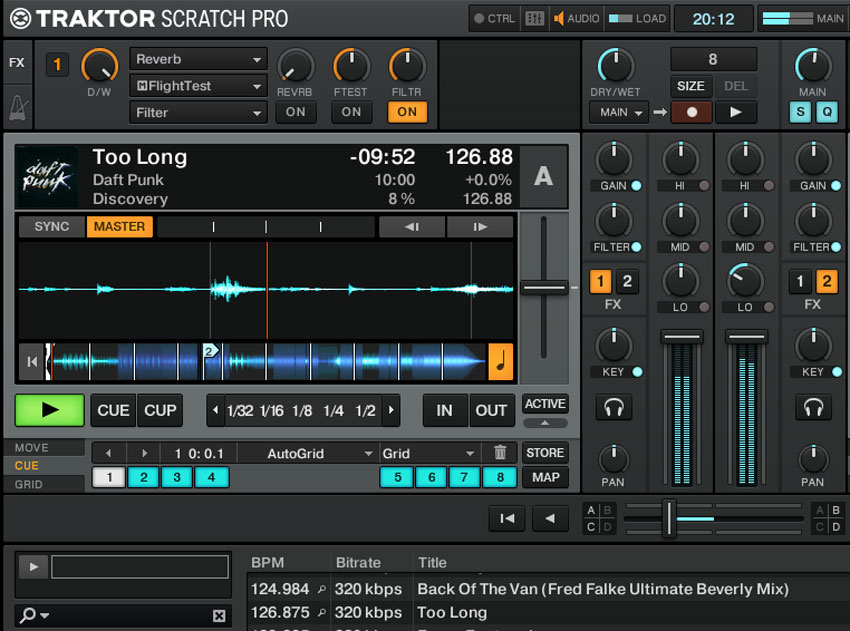Switch to the MOVE tab
The image size is (850, 631).
[x=44, y=448]
